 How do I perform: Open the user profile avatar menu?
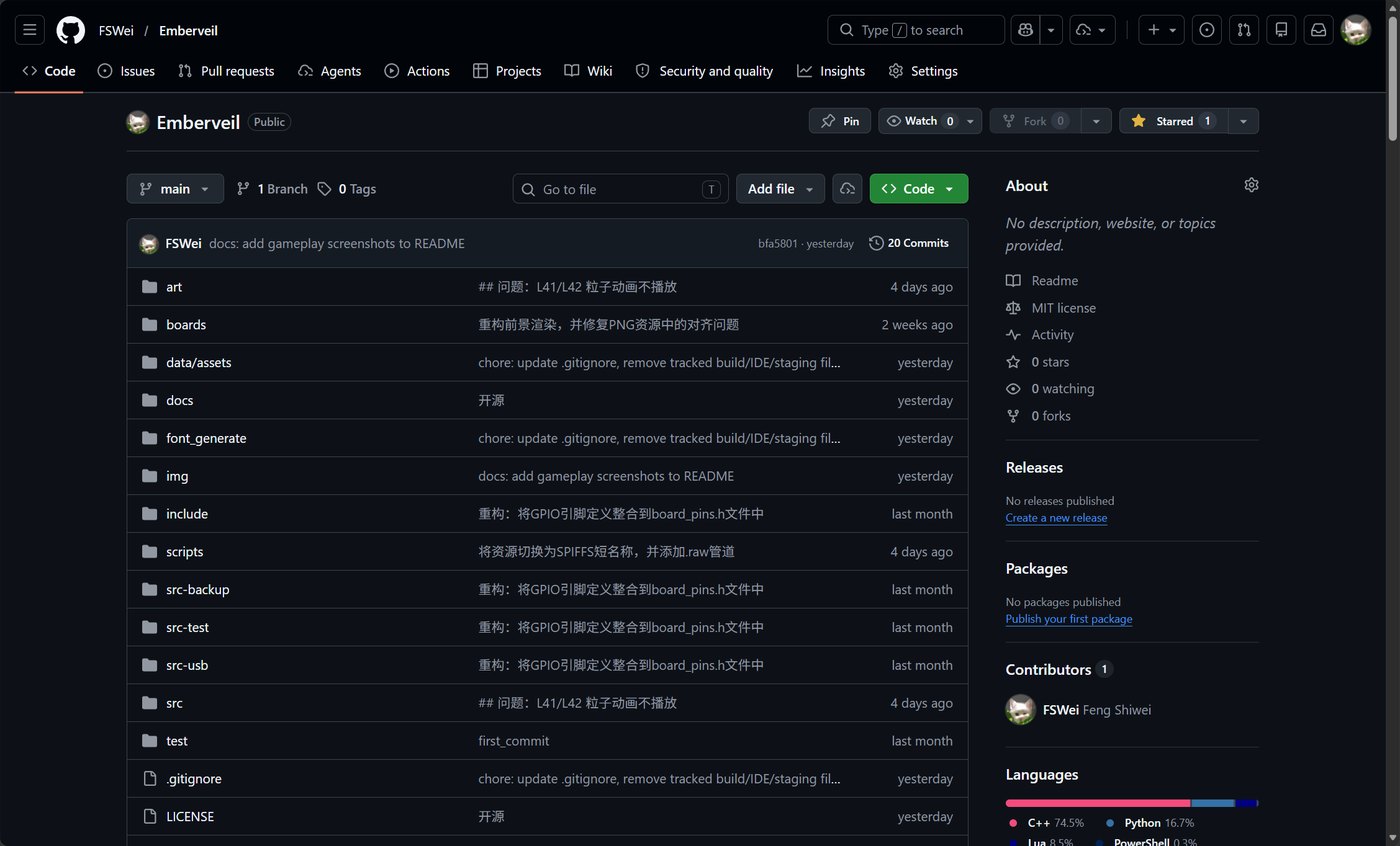[x=1356, y=30]
